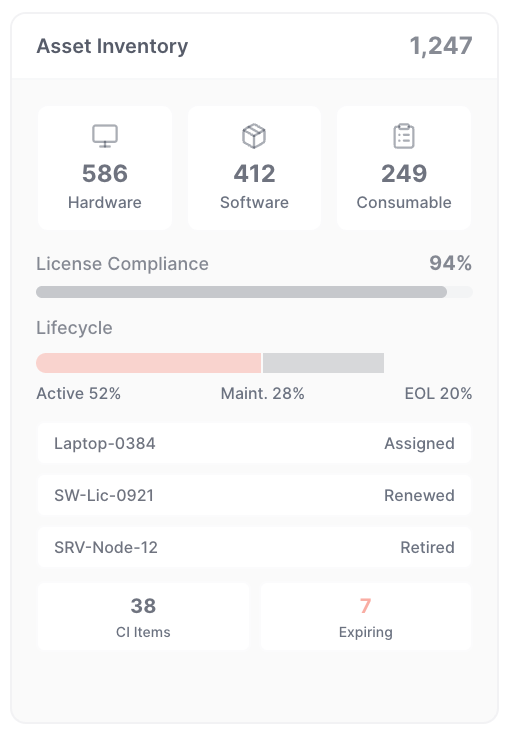Click the Retired status text
The image size is (508, 736).
click(x=427, y=547)
